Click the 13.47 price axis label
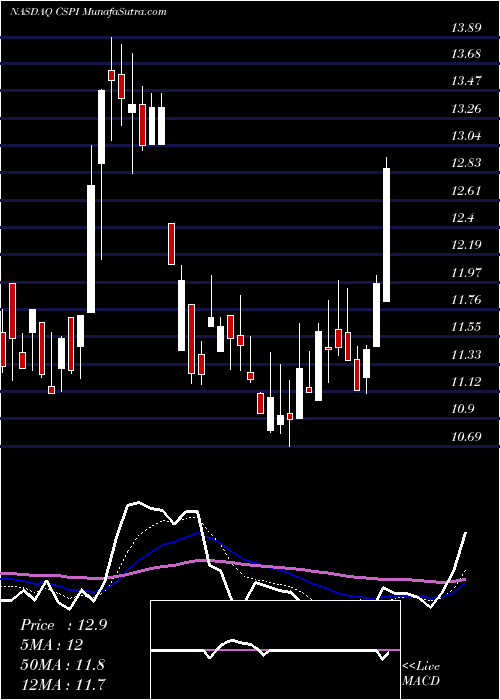 pos(466,81)
